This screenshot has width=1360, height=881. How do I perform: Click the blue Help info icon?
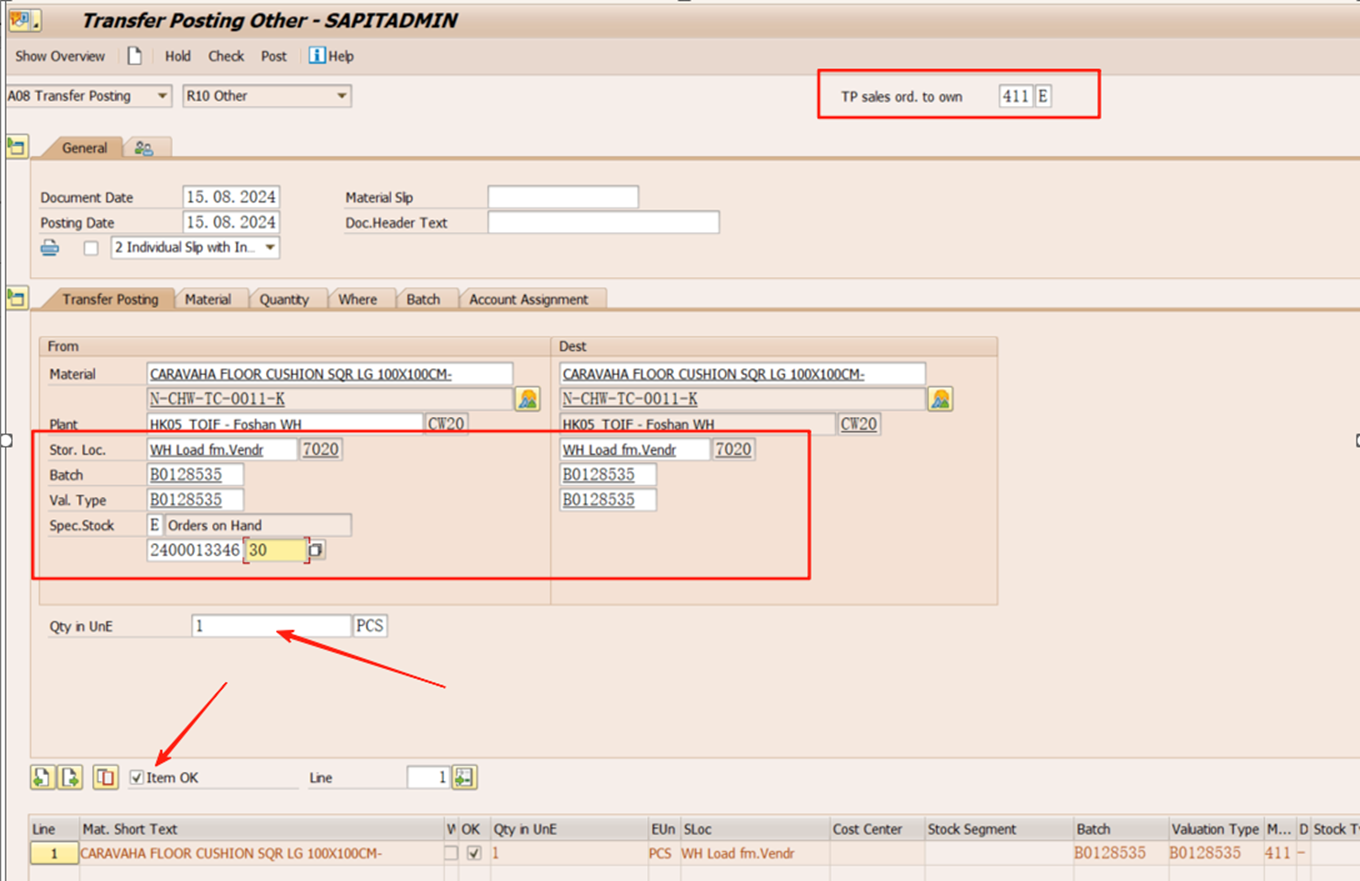pos(317,56)
